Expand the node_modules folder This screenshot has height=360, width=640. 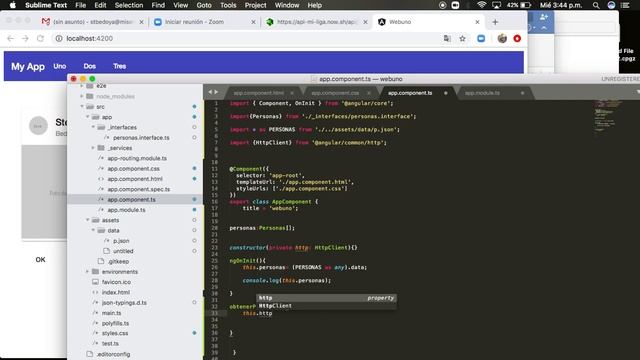coord(82,96)
